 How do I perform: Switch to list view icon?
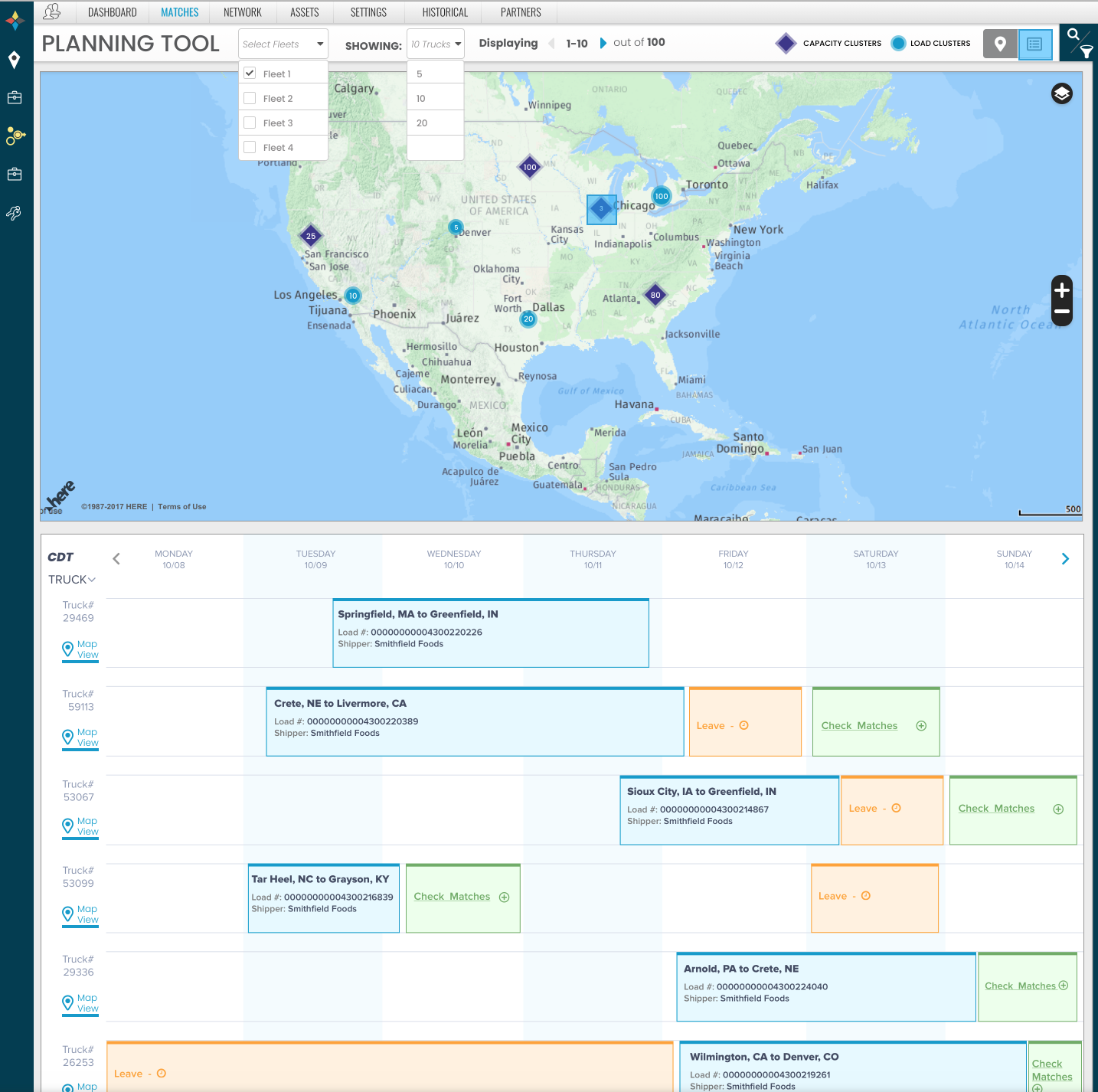click(1034, 44)
